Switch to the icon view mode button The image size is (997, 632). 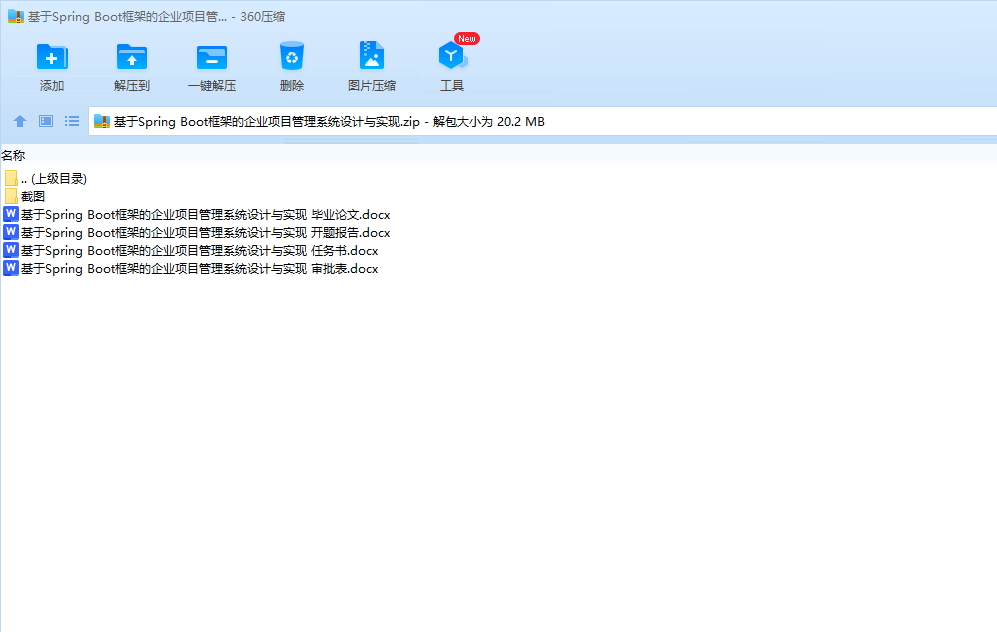pyautogui.click(x=46, y=121)
